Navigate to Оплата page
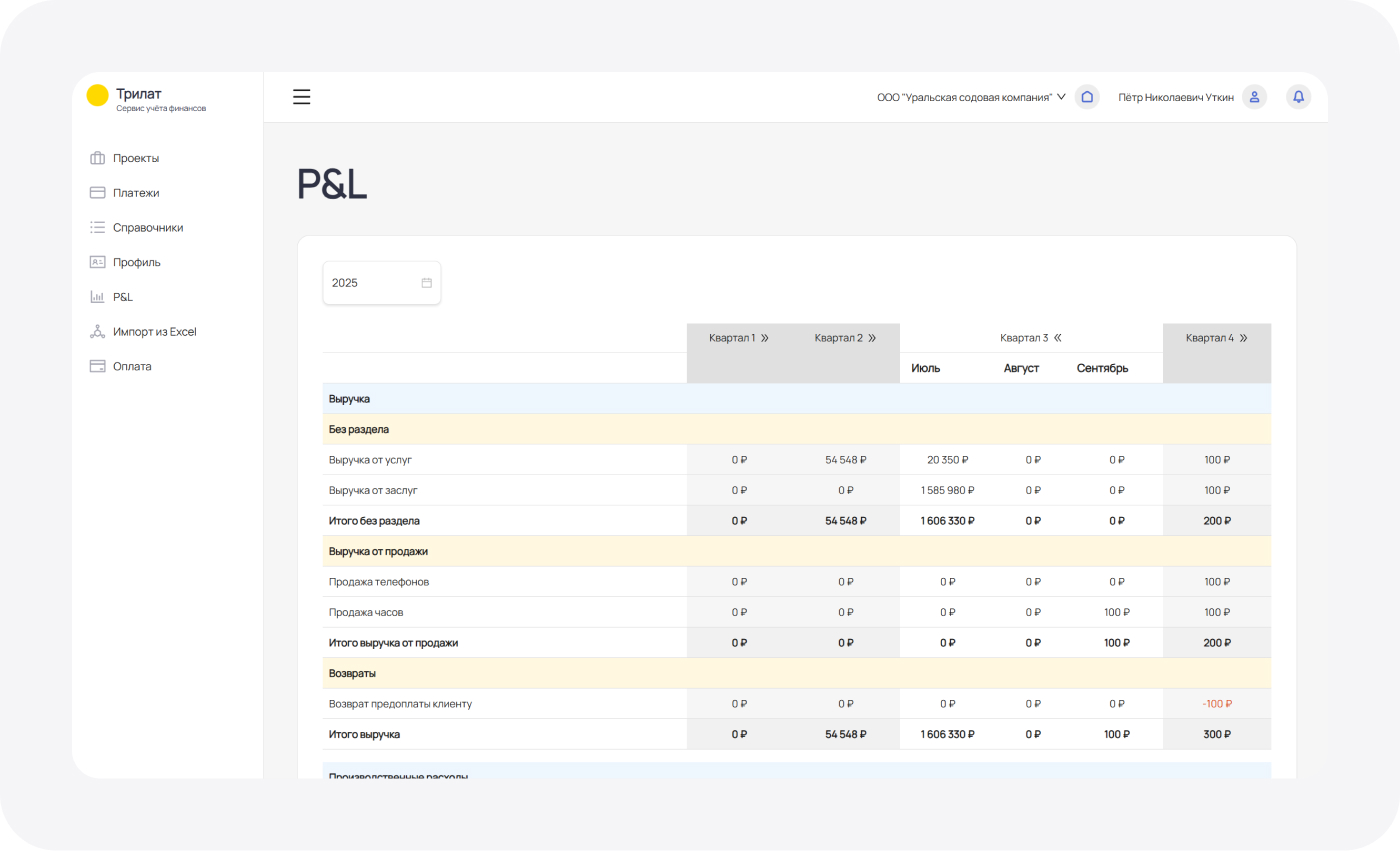 pos(132,366)
